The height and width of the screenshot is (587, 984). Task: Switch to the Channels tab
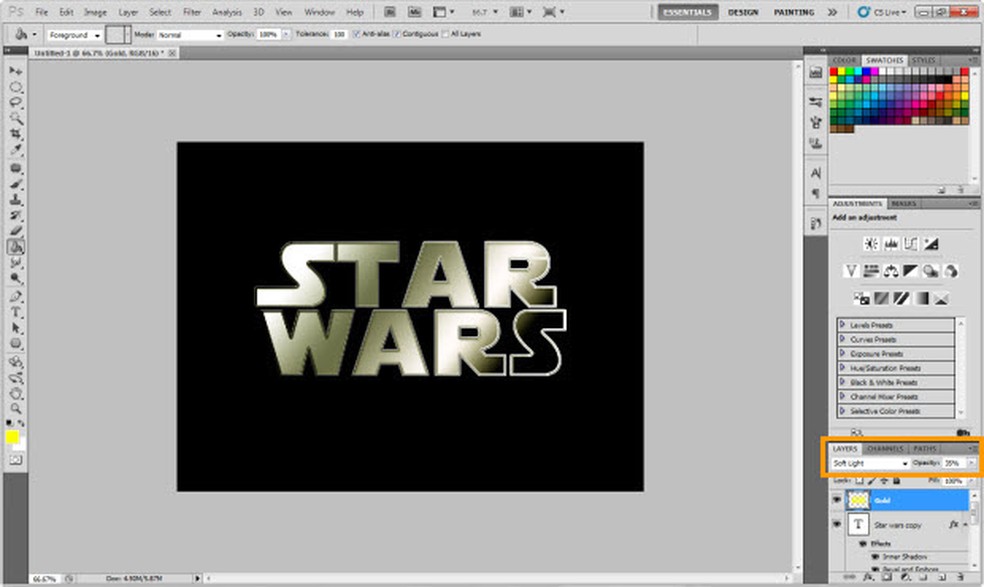click(885, 449)
